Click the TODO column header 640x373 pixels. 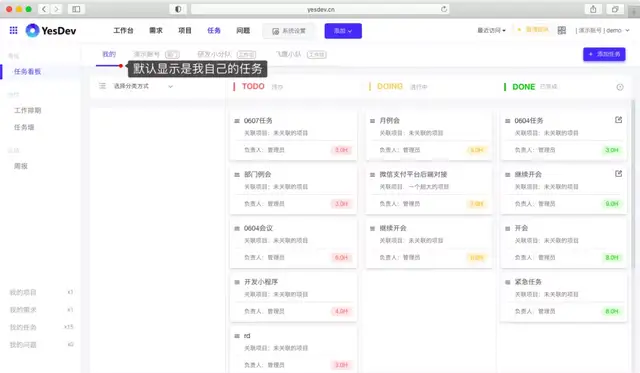(x=253, y=86)
